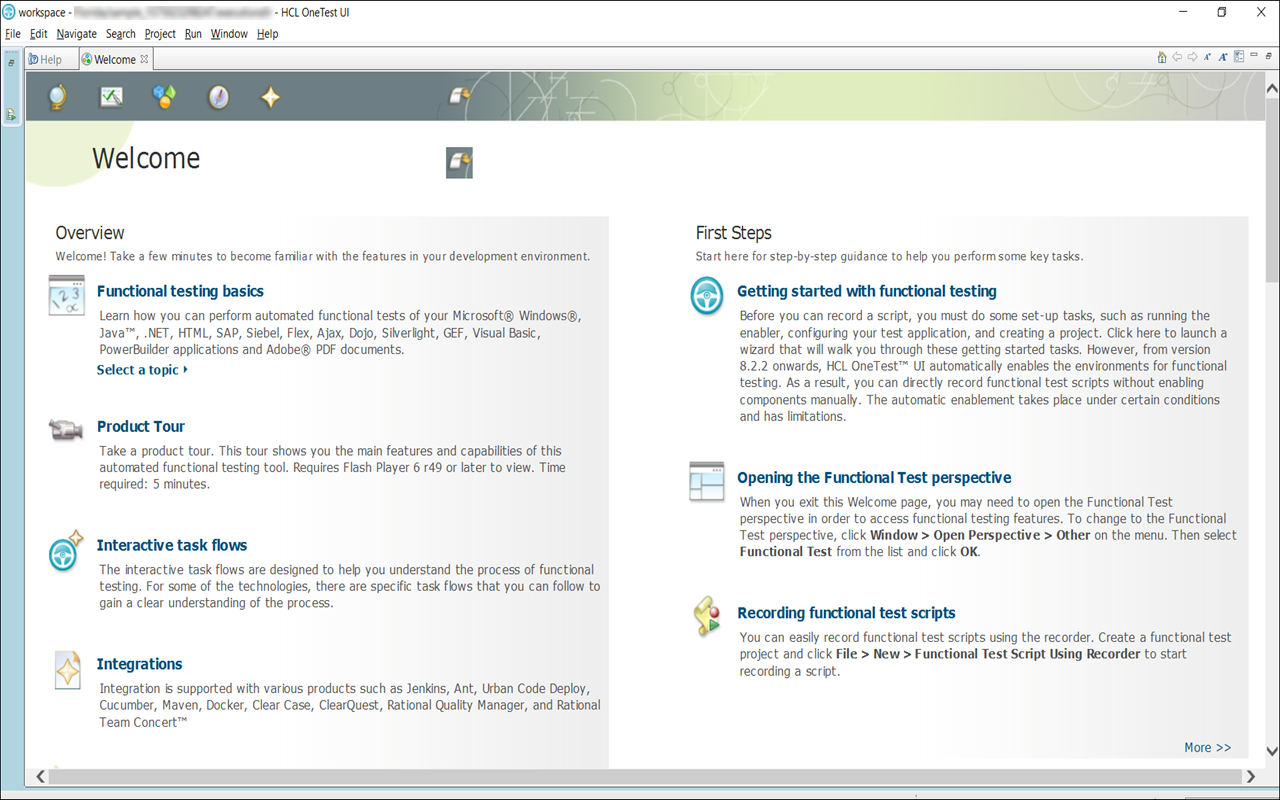
Task: Open 'Opening the Functional Test perspective' link
Action: [x=874, y=478]
